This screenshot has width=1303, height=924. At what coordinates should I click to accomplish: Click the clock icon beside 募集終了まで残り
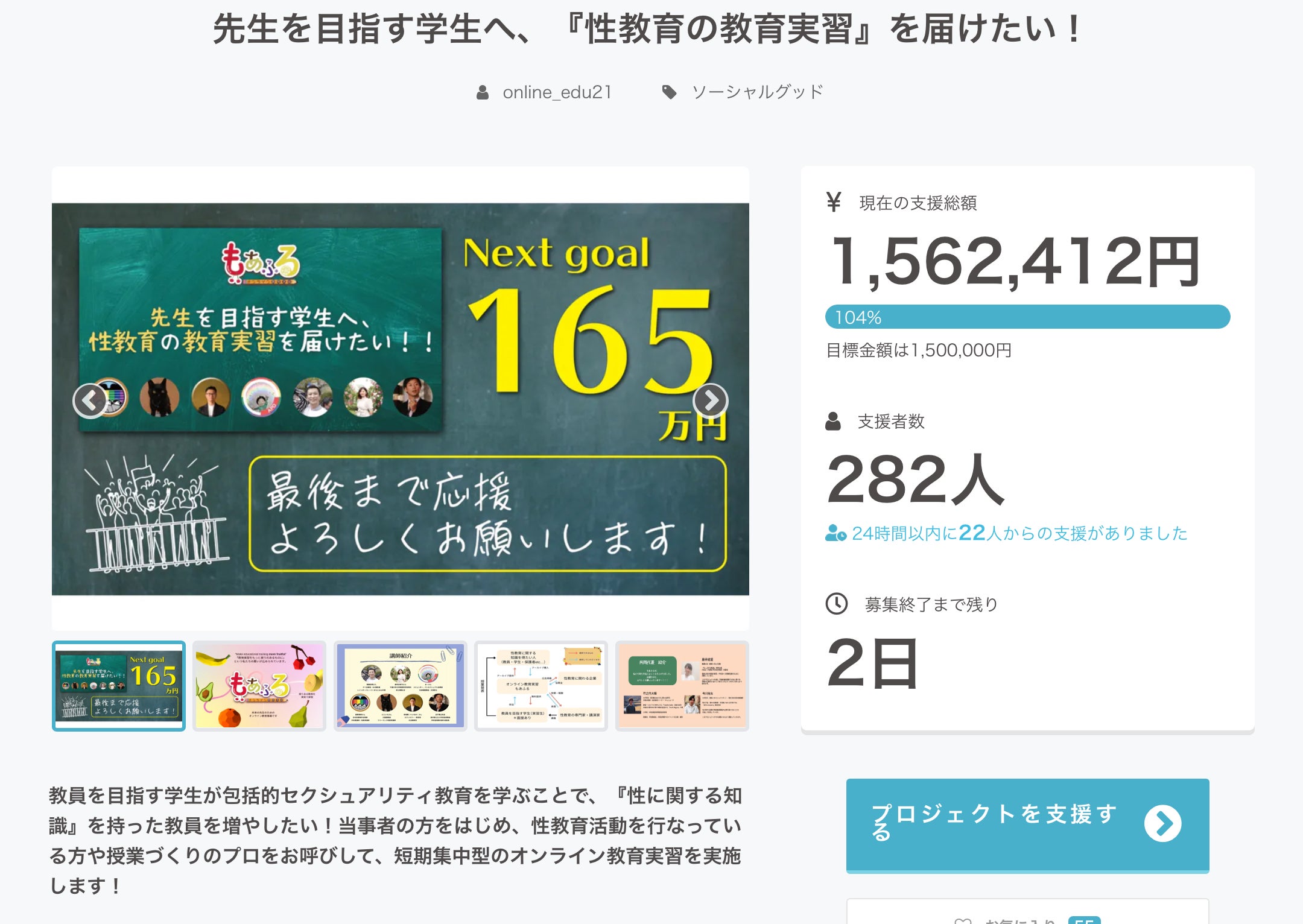click(836, 604)
